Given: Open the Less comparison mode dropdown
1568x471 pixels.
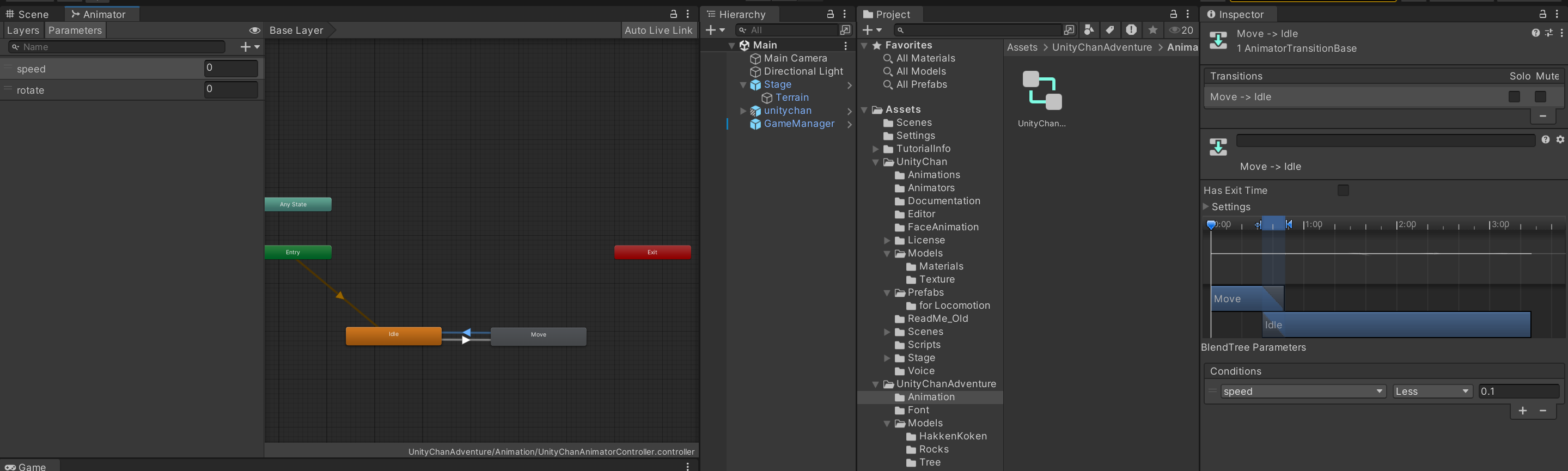Looking at the screenshot, I should 1432,392.
